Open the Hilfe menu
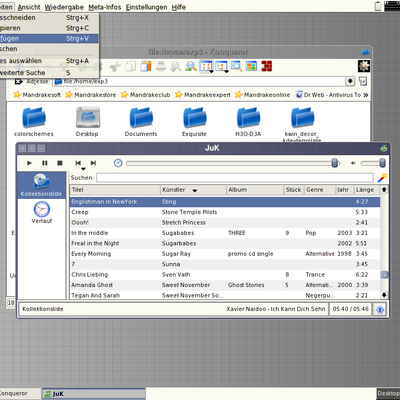Image resolution: width=400 pixels, height=400 pixels. (179, 7)
